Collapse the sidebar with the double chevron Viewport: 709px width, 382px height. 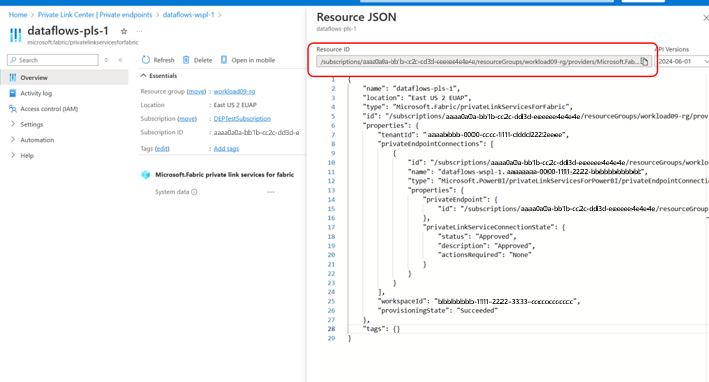coord(120,60)
